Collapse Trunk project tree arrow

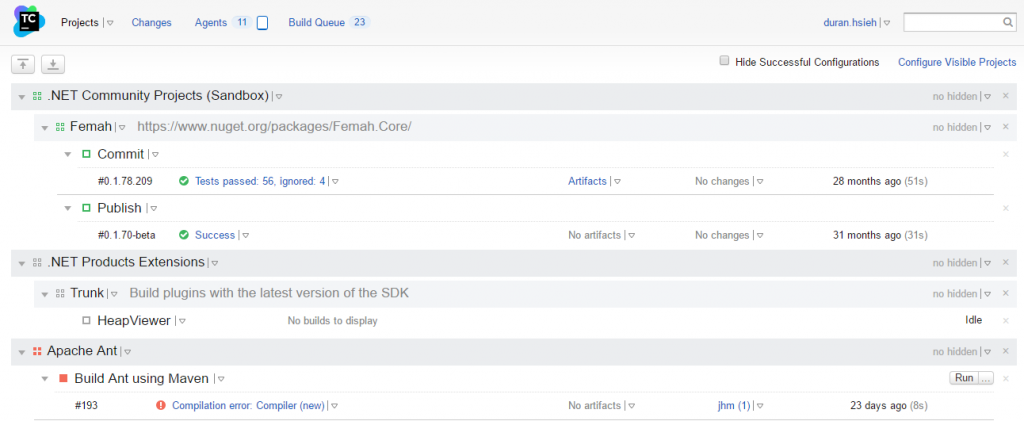click(44, 294)
